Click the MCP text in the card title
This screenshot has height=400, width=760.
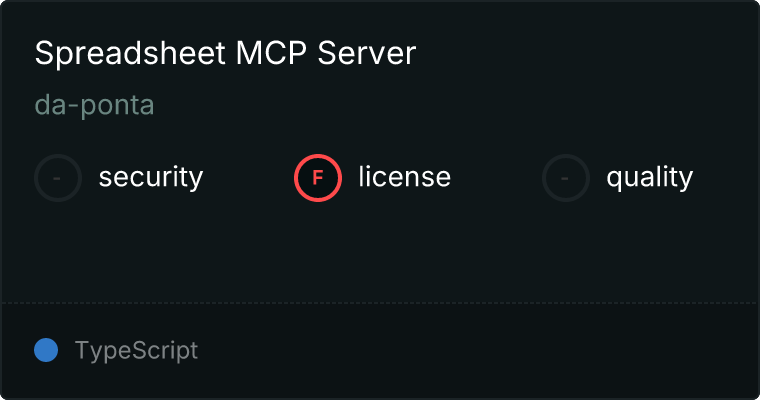point(271,53)
